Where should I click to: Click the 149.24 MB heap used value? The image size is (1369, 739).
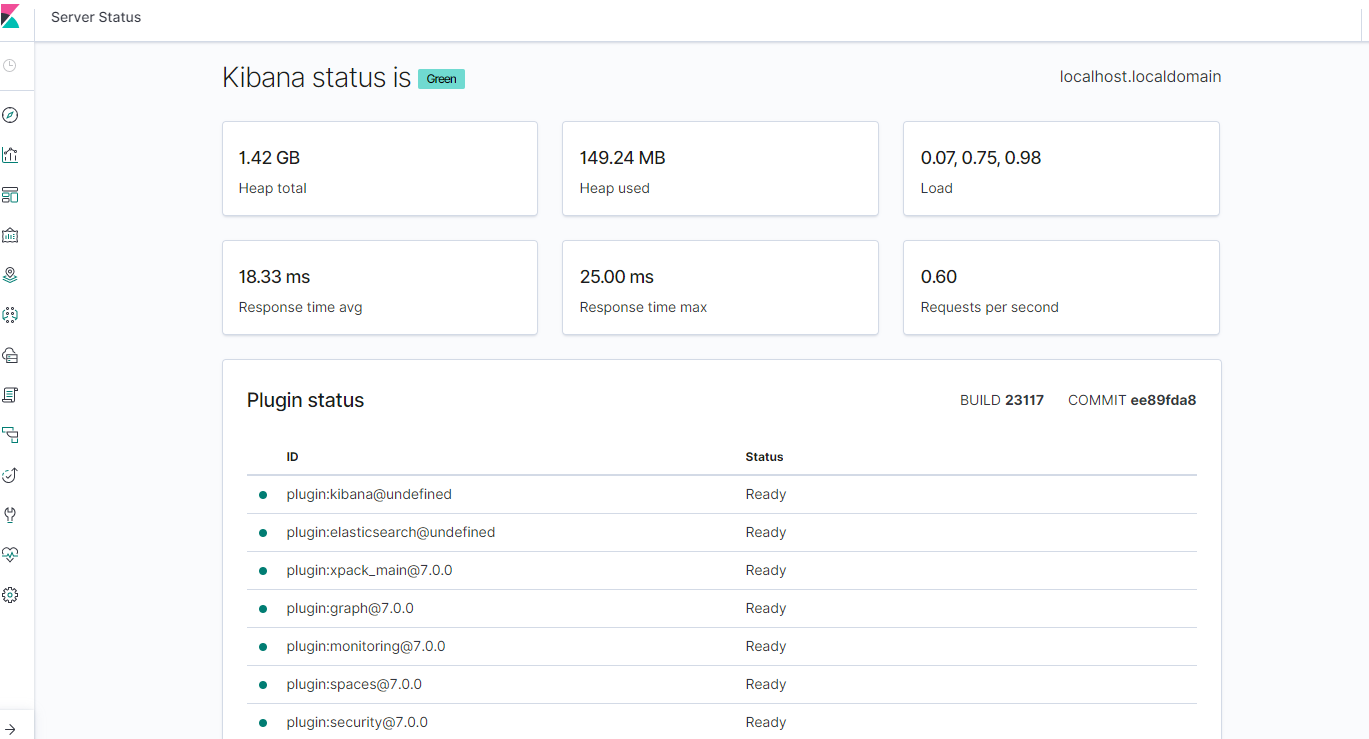[622, 158]
